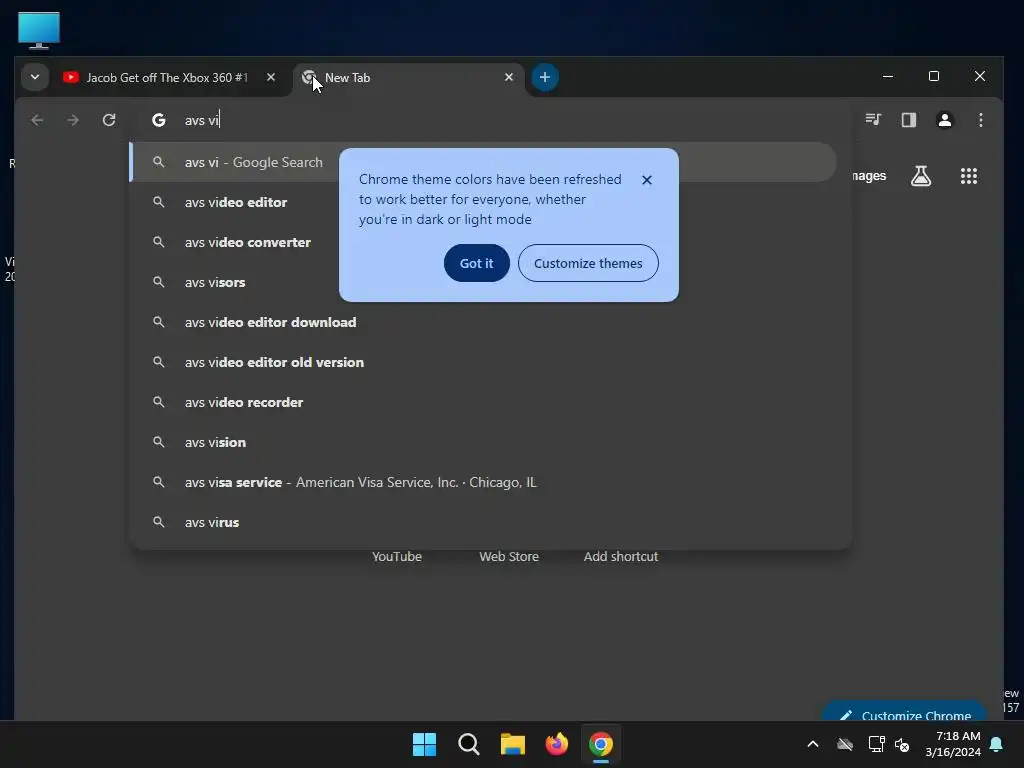Click Got it in theme popup
The height and width of the screenshot is (768, 1024).
coord(476,263)
